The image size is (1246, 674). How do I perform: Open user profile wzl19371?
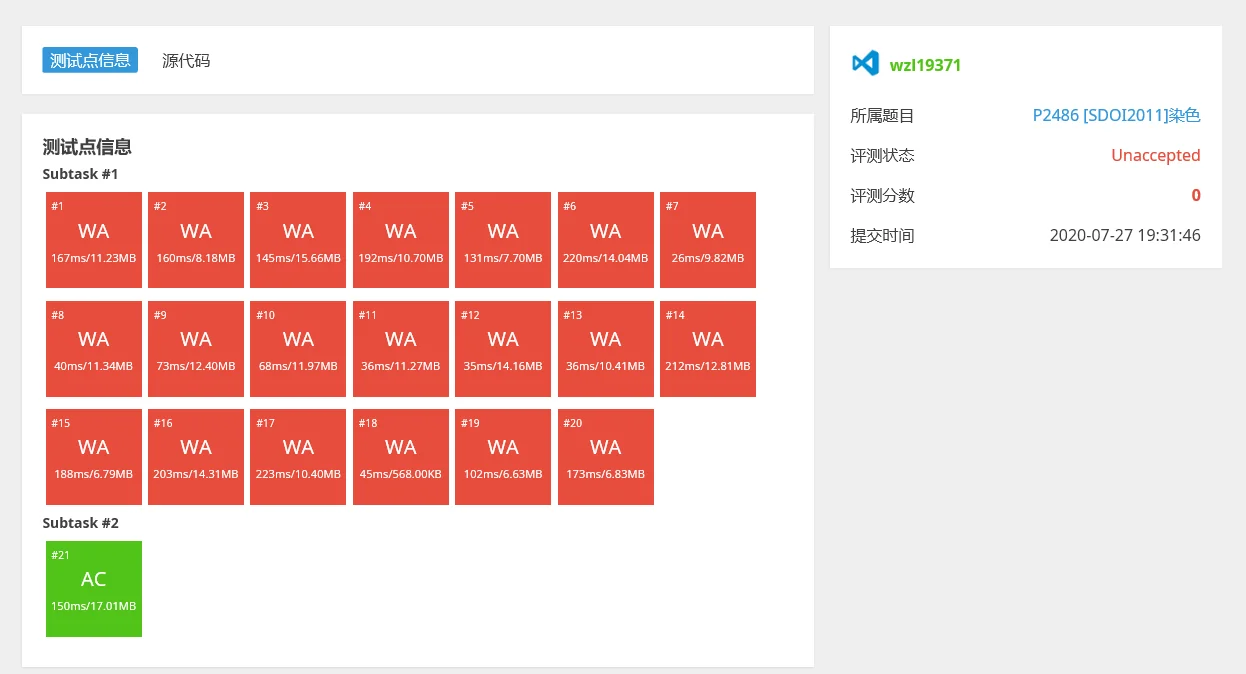coord(925,65)
